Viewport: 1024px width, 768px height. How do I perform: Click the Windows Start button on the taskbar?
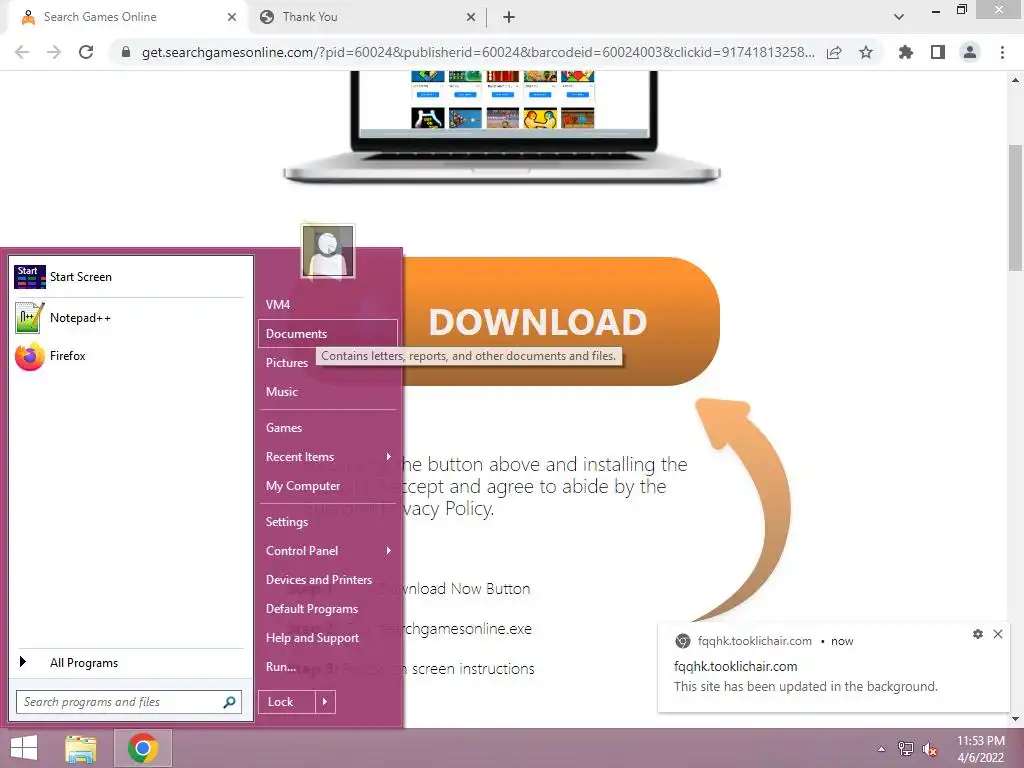24,748
